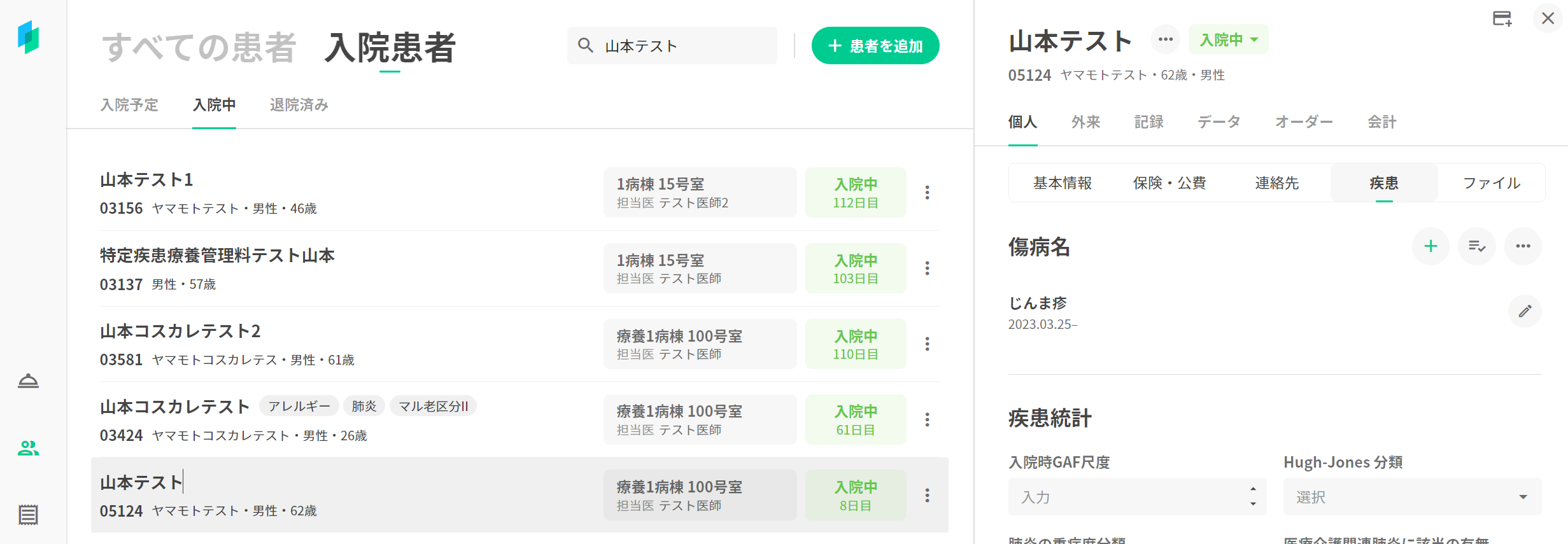Open the オーダー tab in patient panel
Image resolution: width=1568 pixels, height=544 pixels.
(x=1303, y=122)
